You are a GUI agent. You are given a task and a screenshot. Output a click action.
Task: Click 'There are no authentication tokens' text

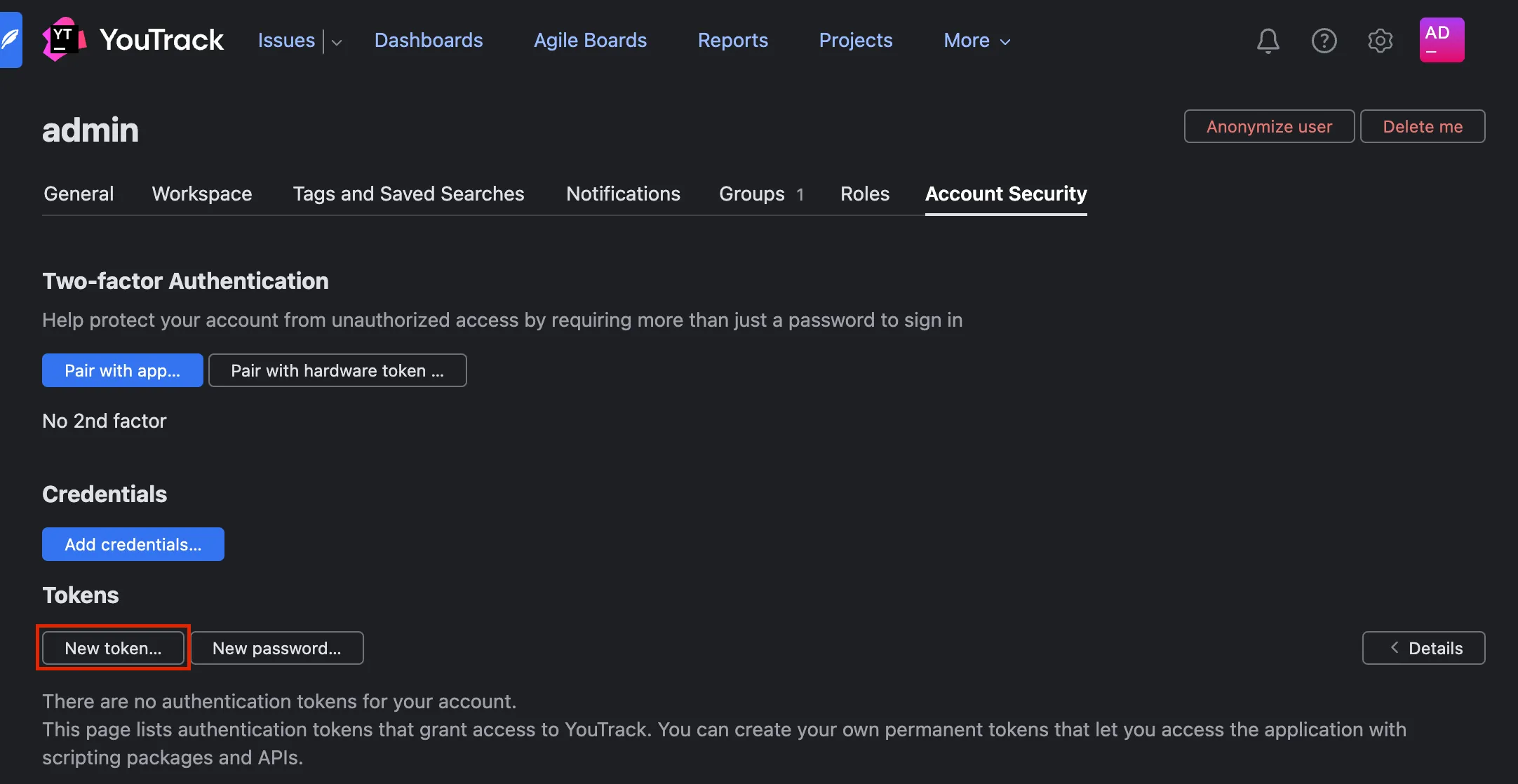[279, 701]
